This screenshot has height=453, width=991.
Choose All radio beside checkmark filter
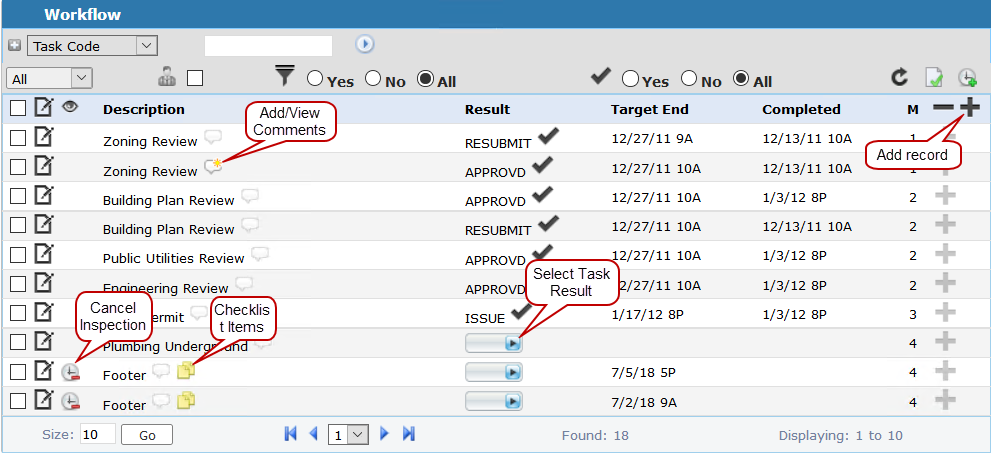pos(741,78)
